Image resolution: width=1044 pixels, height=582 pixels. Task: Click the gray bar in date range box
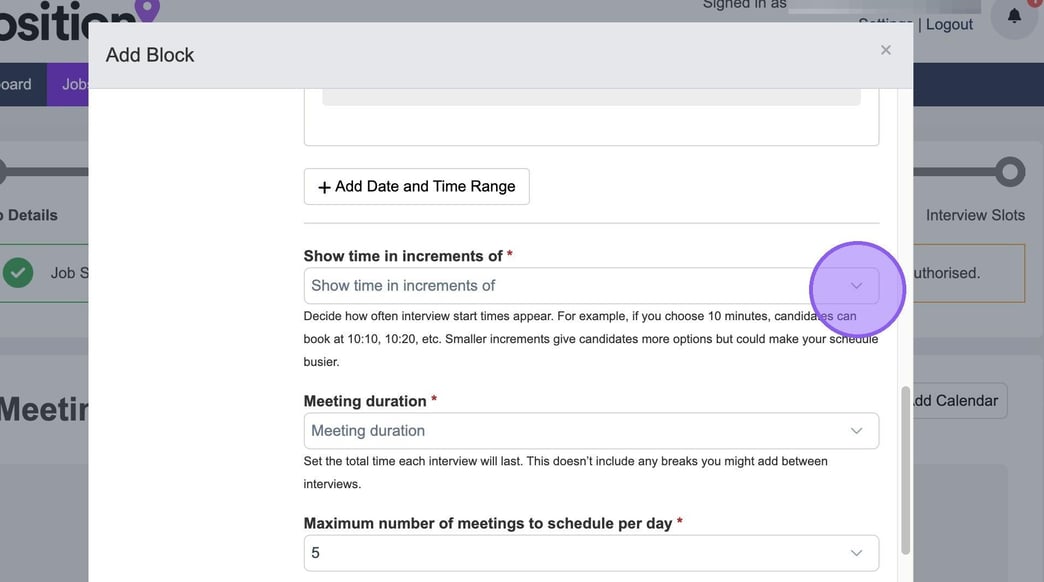(x=591, y=97)
